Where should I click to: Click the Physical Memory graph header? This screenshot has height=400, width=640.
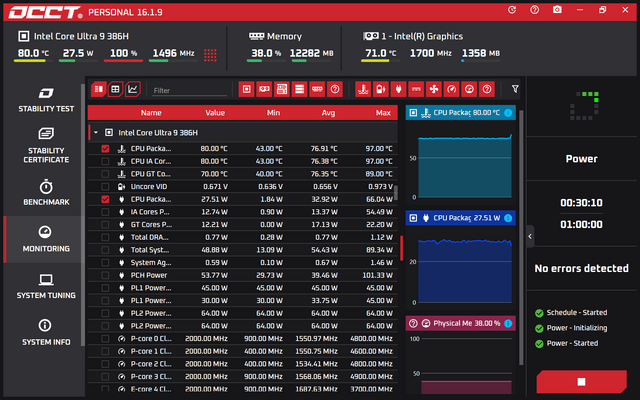click(460, 323)
